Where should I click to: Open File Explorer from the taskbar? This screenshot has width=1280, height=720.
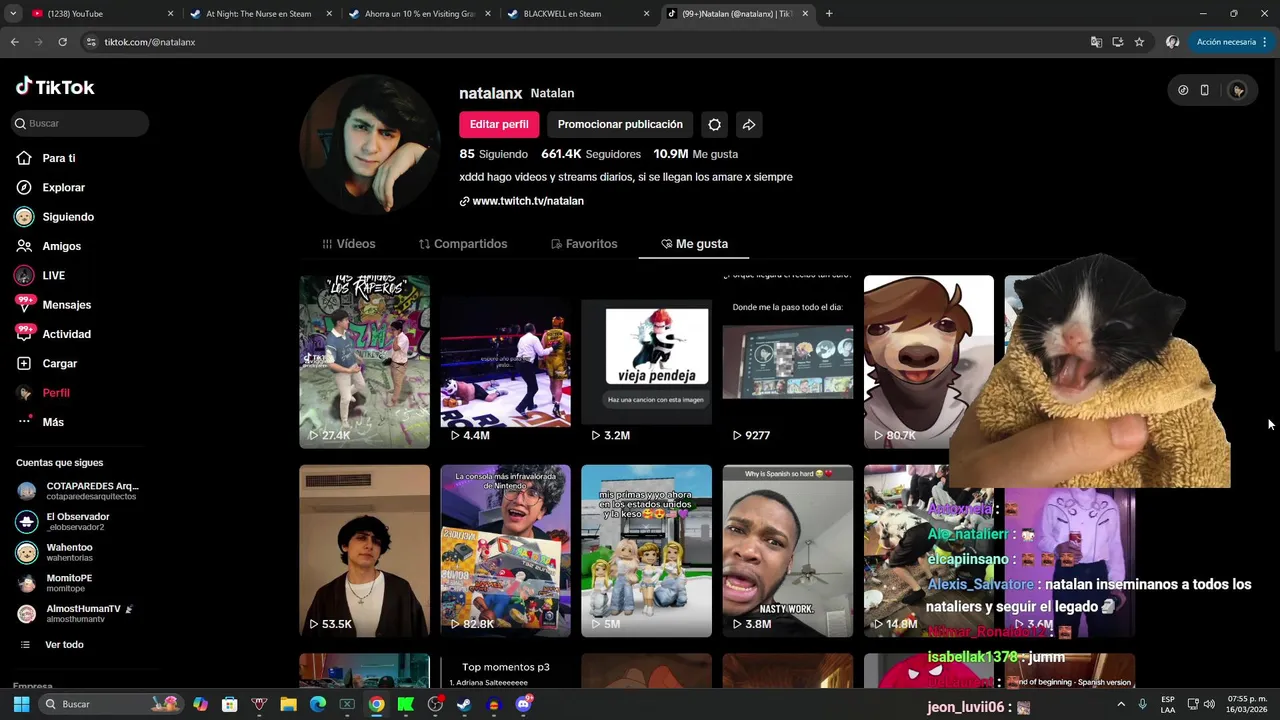click(288, 704)
